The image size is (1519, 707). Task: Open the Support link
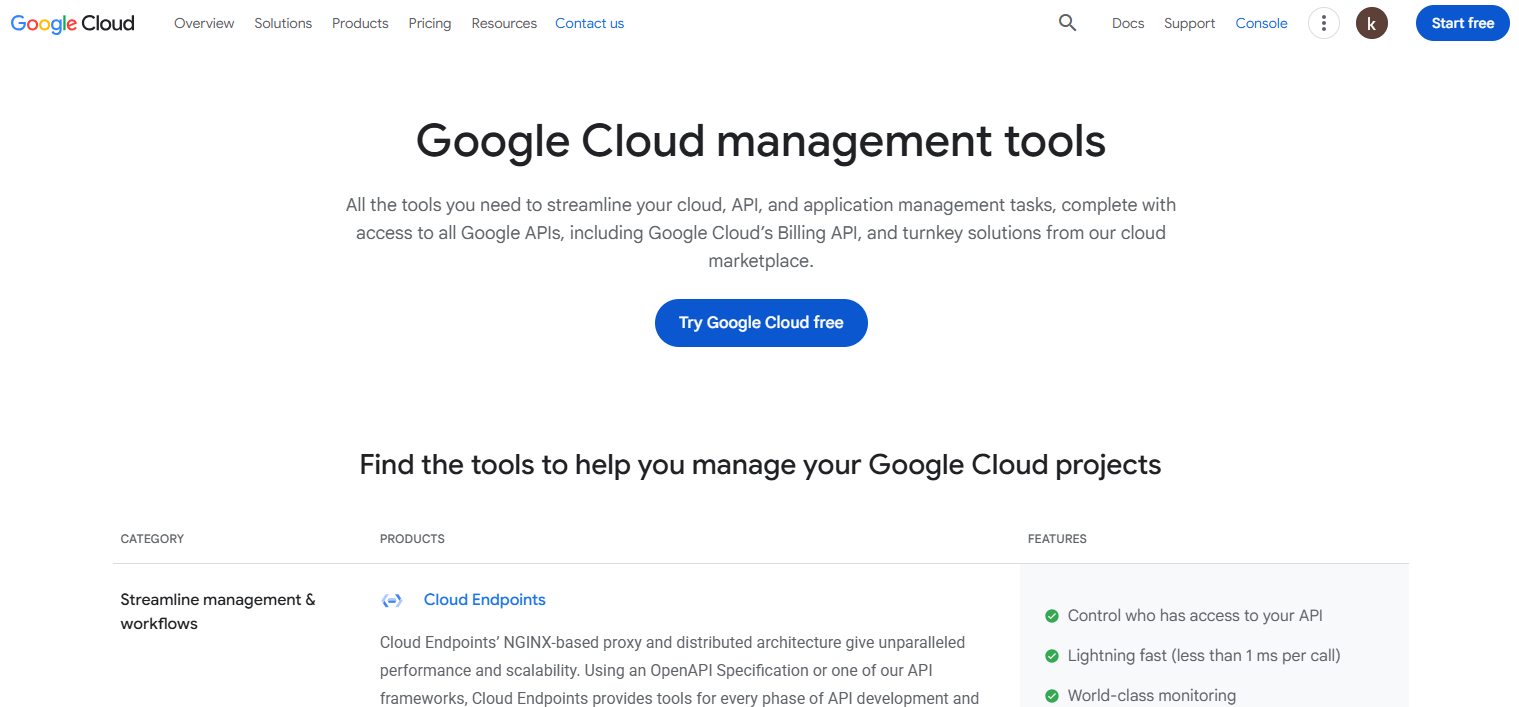(x=1189, y=23)
